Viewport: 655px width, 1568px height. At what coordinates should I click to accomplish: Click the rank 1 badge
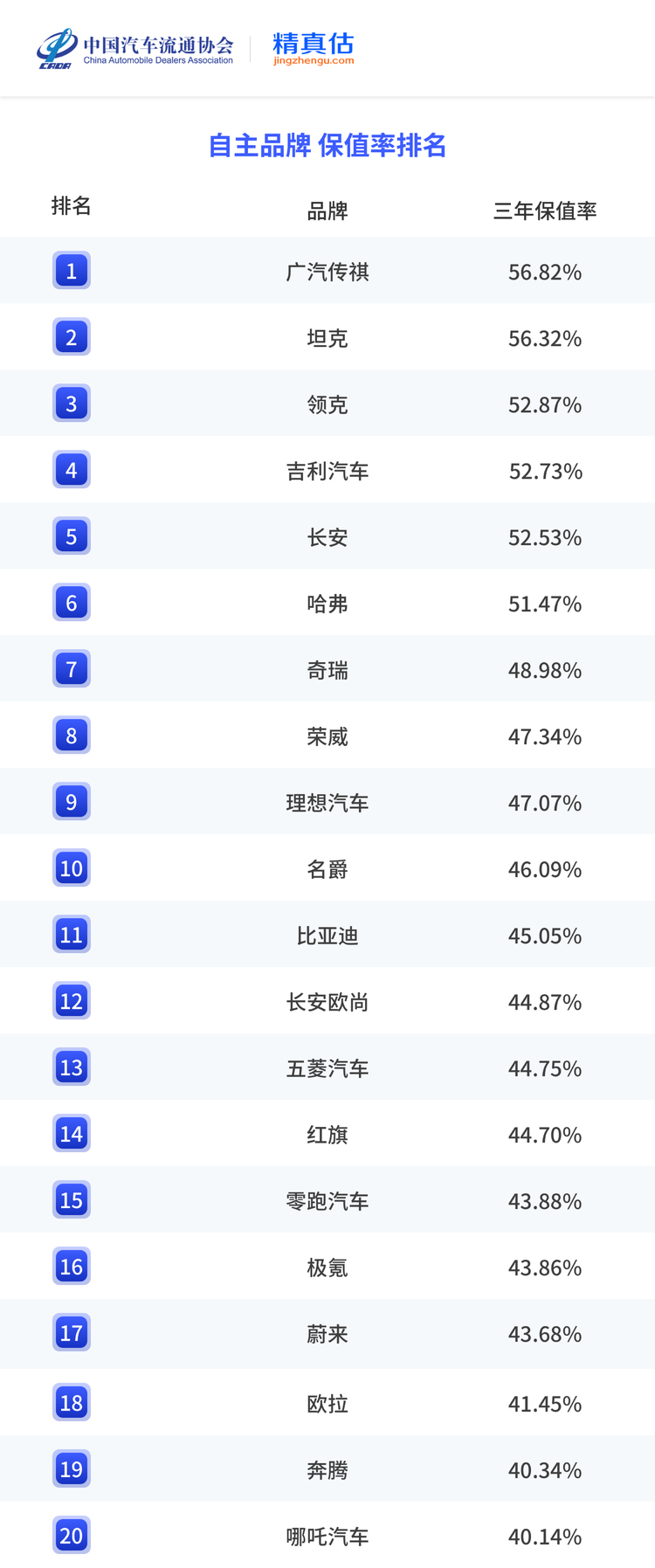(72, 271)
